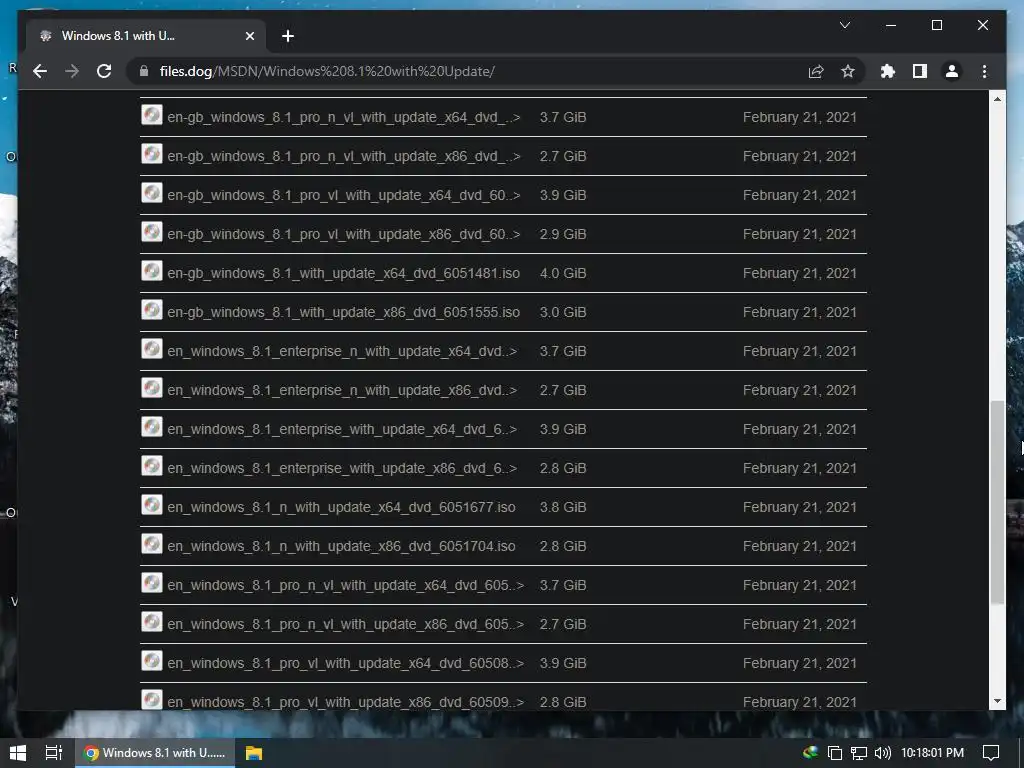Screen dimensions: 1024x768
Task: Click the 4.0 GiB size text
Action: click(x=563, y=274)
